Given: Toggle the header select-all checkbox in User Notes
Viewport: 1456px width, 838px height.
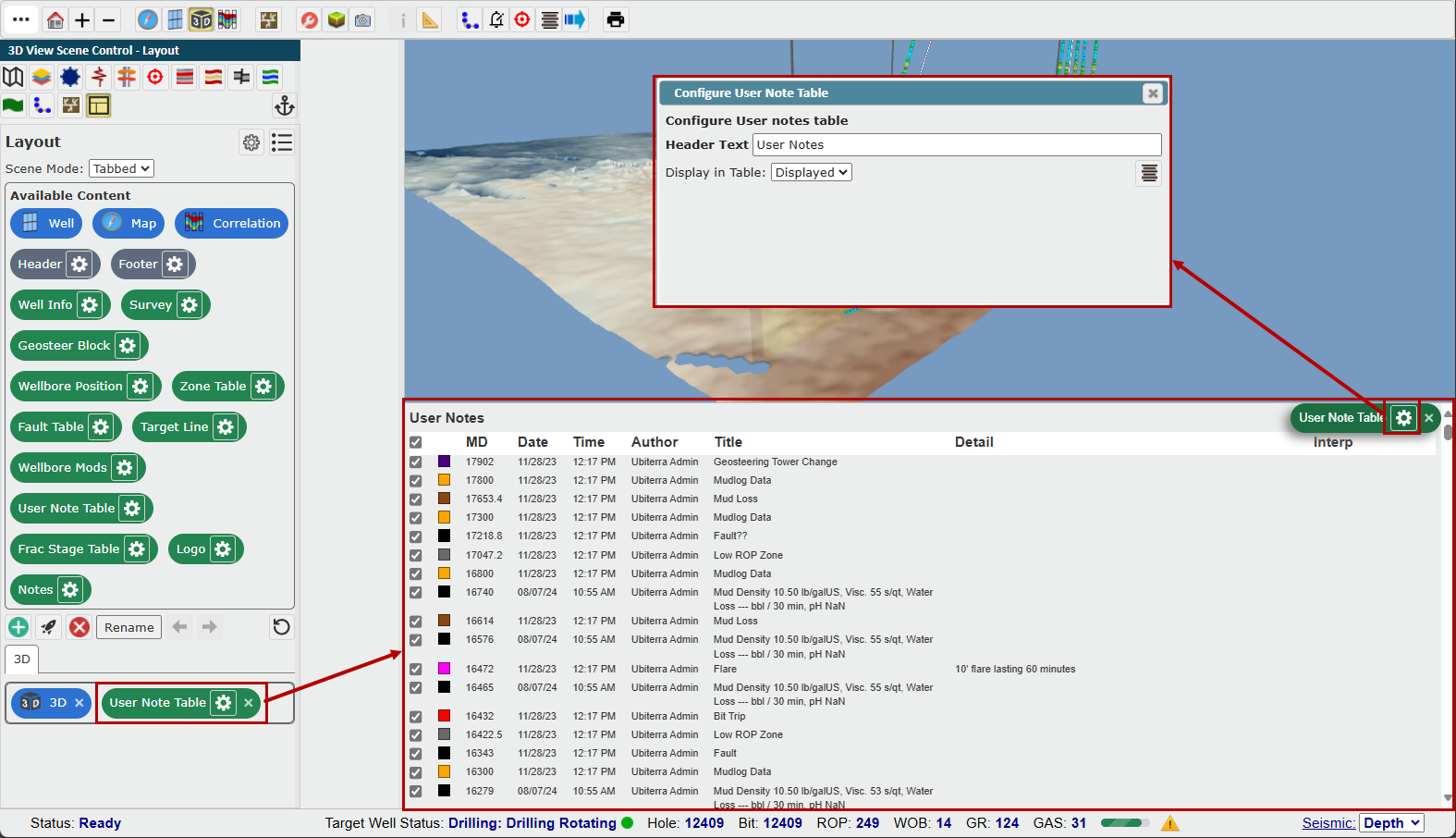Looking at the screenshot, I should [x=416, y=443].
